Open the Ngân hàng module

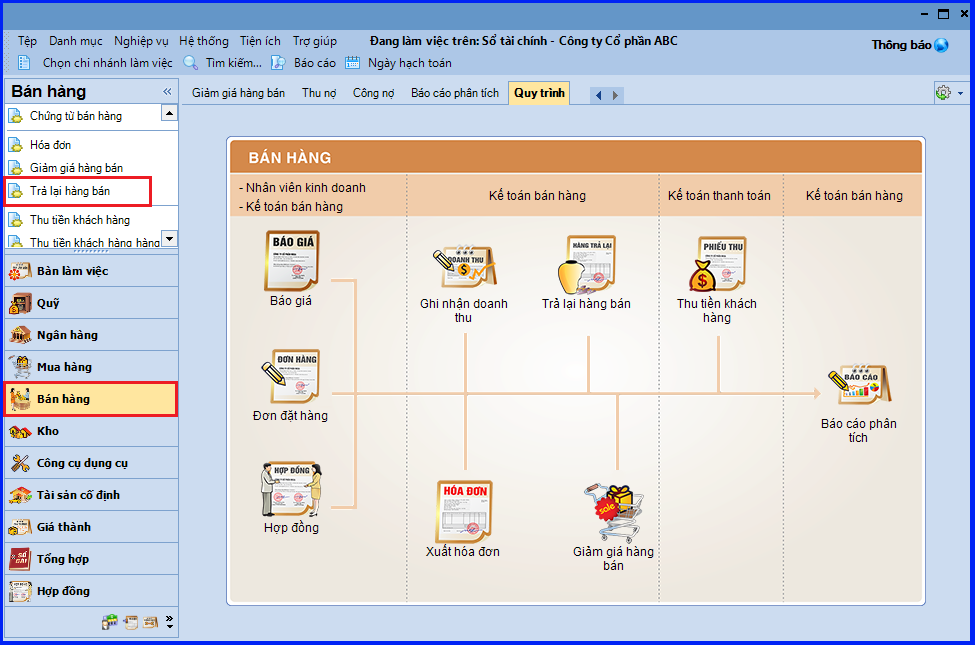(91, 335)
